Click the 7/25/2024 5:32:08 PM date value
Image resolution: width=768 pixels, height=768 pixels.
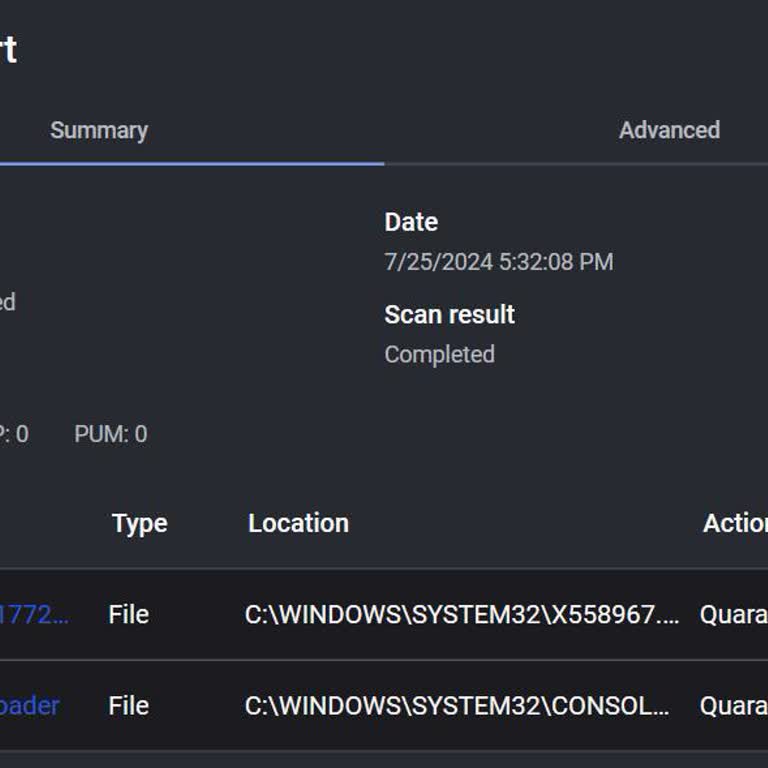click(x=498, y=262)
